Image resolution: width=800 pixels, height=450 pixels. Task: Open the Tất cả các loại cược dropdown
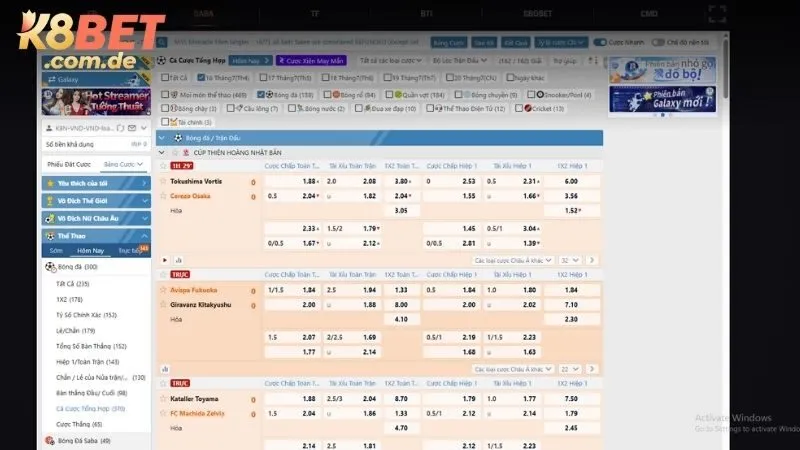click(x=391, y=61)
